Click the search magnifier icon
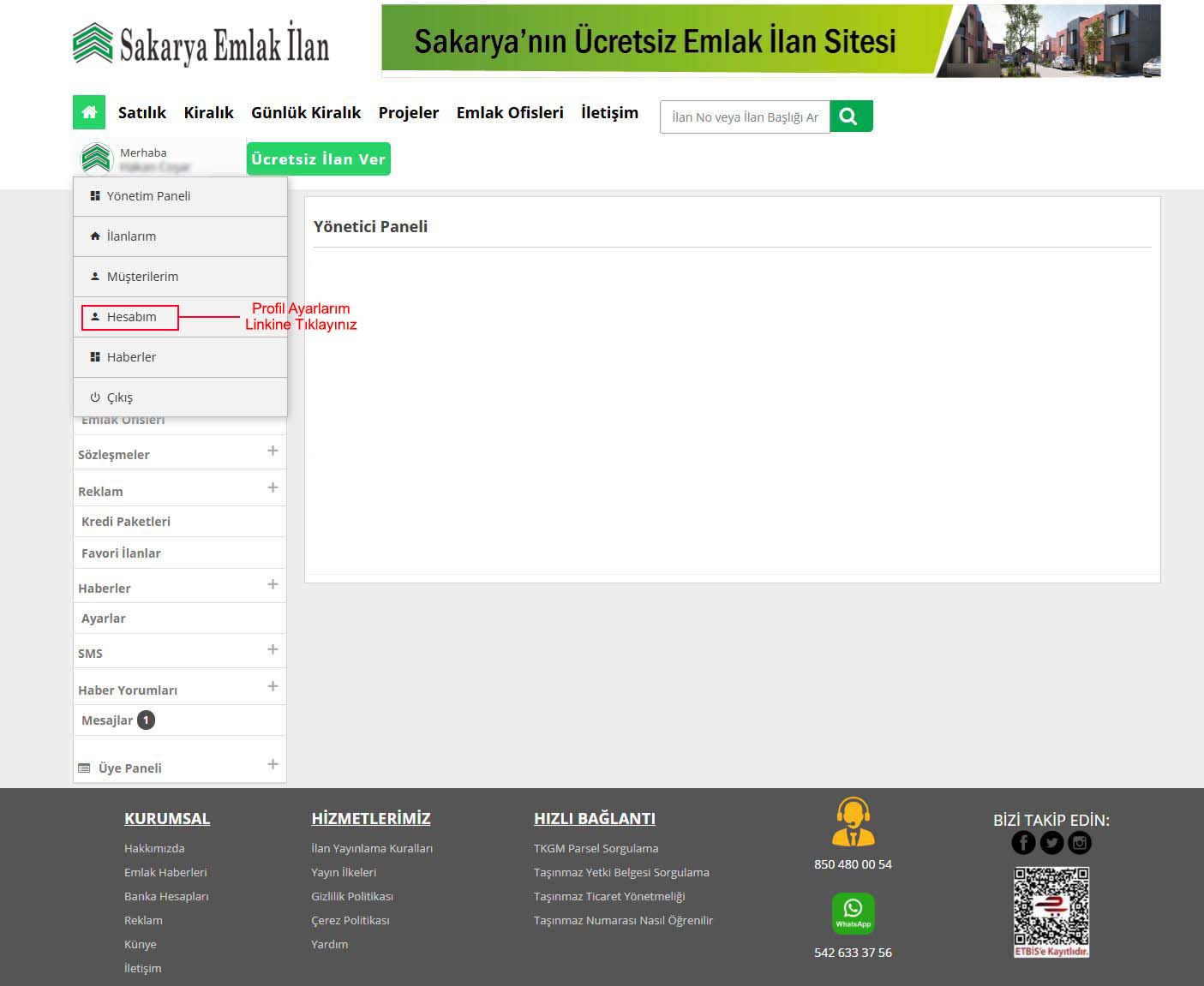The width and height of the screenshot is (1204, 986). [x=849, y=115]
